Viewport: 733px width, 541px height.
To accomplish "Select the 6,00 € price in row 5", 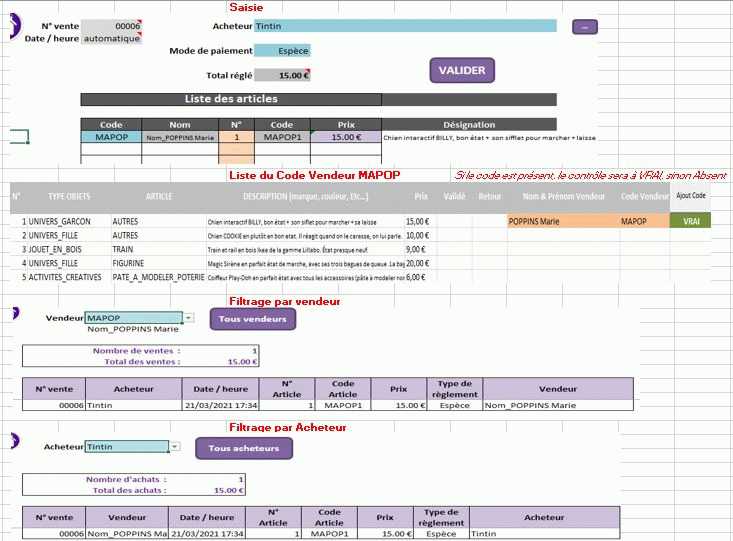I will tap(416, 277).
